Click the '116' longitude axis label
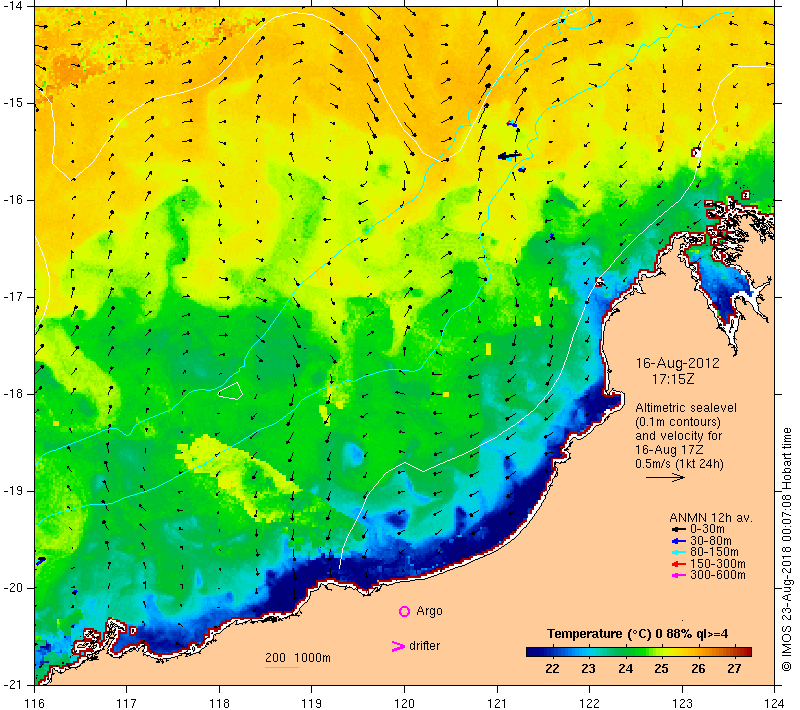The width and height of the screenshot is (800, 710). click(34, 703)
